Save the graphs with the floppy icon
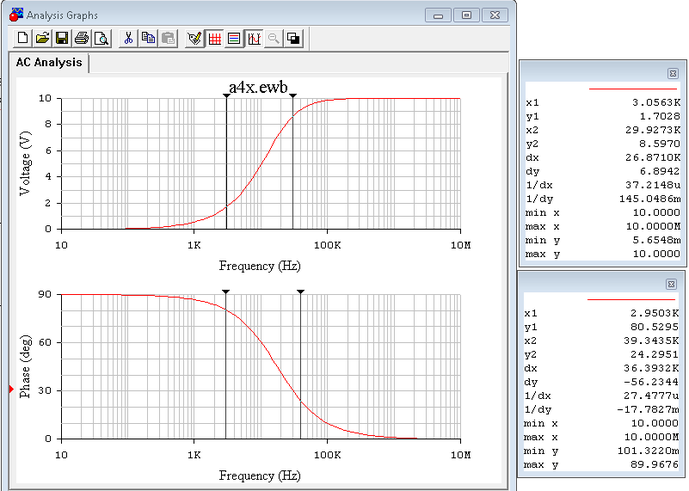Screen dimensions: 689x491 point(62,38)
